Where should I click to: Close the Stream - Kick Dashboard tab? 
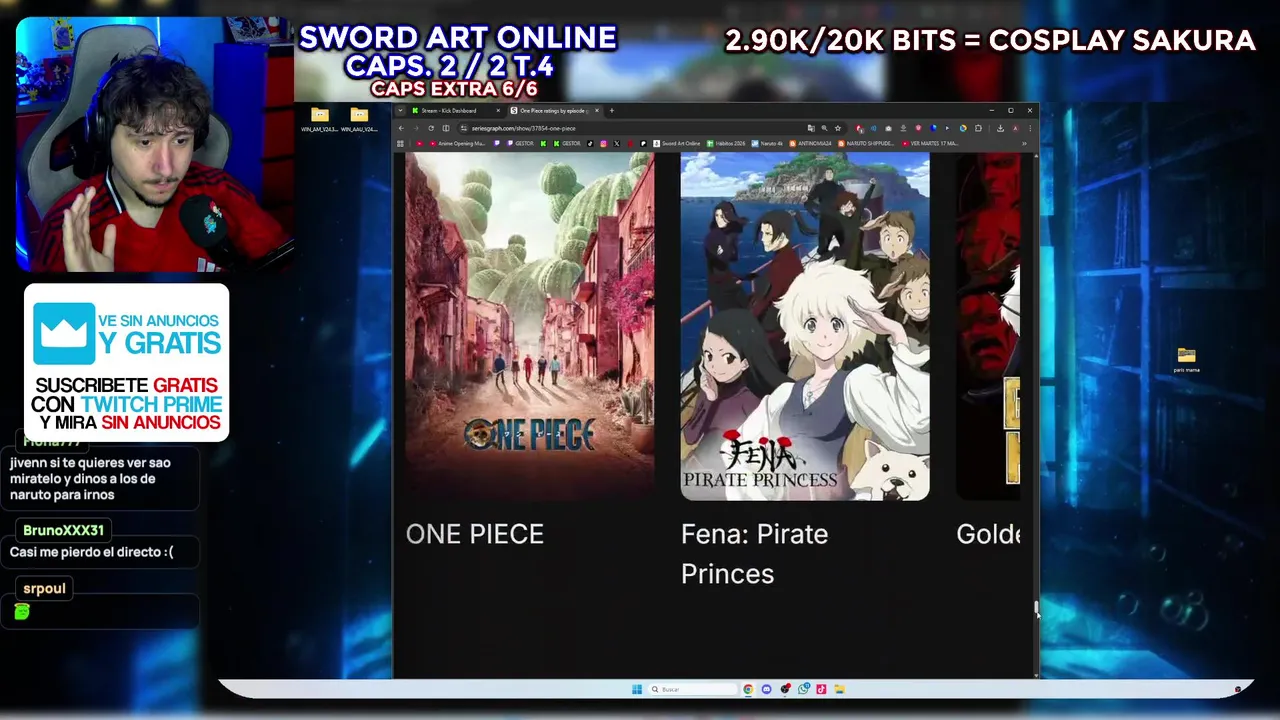(x=498, y=110)
